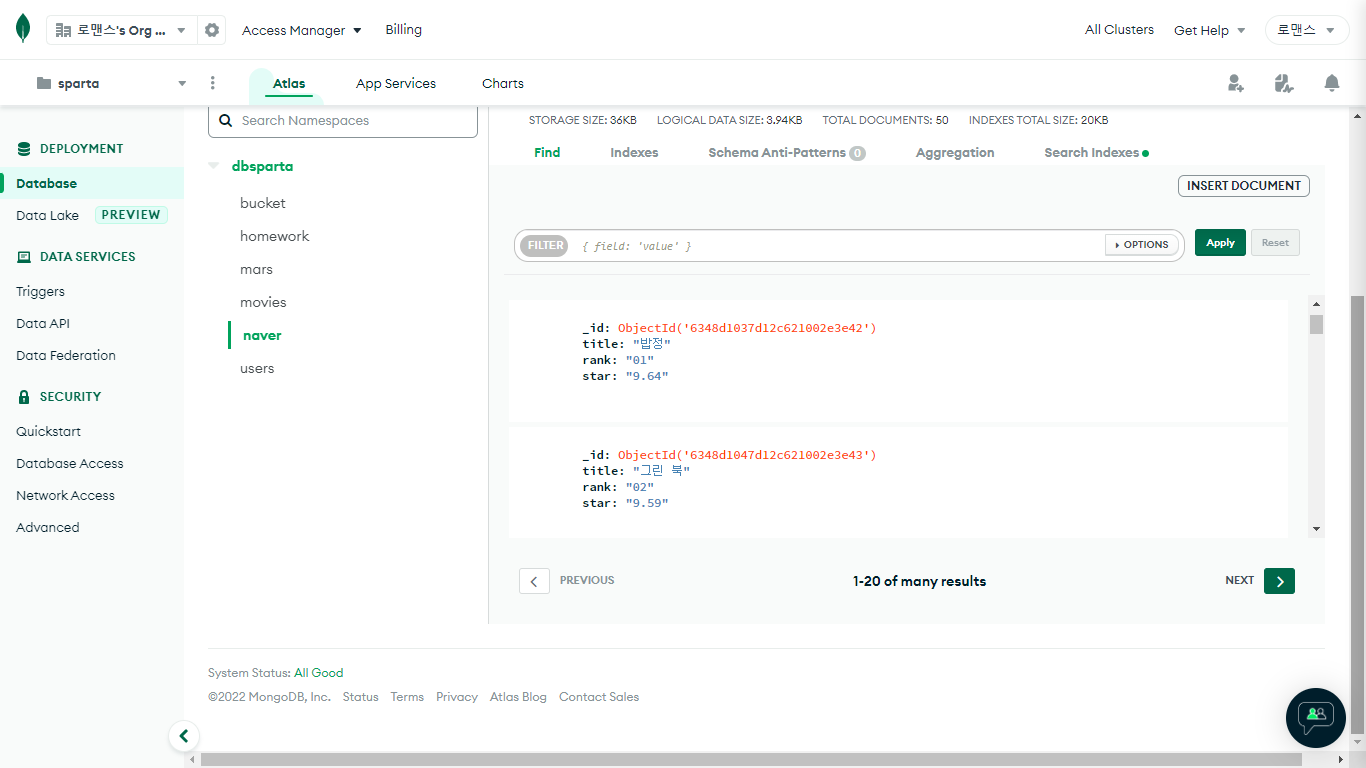Click the FILTER label pill
1366x768 pixels.
pos(545,246)
